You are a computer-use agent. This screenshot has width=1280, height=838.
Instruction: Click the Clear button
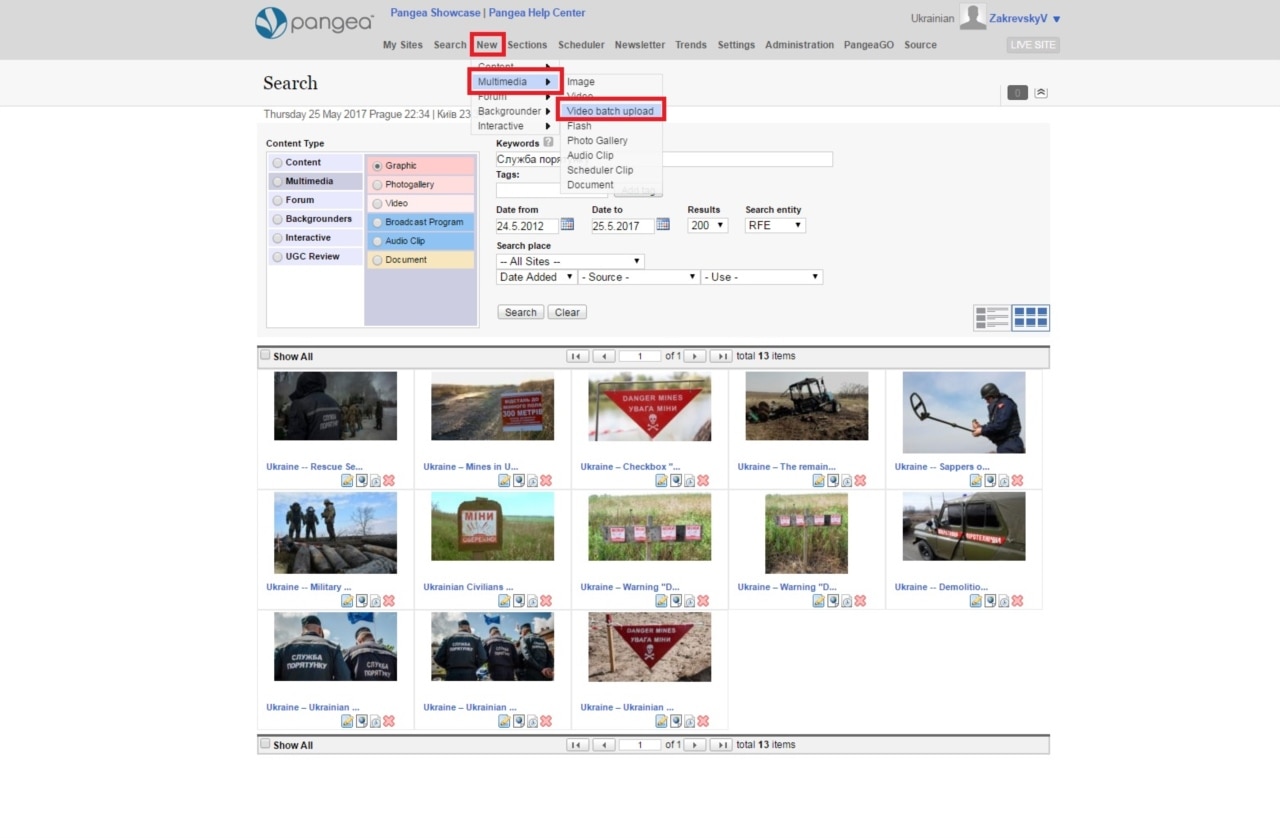click(567, 312)
